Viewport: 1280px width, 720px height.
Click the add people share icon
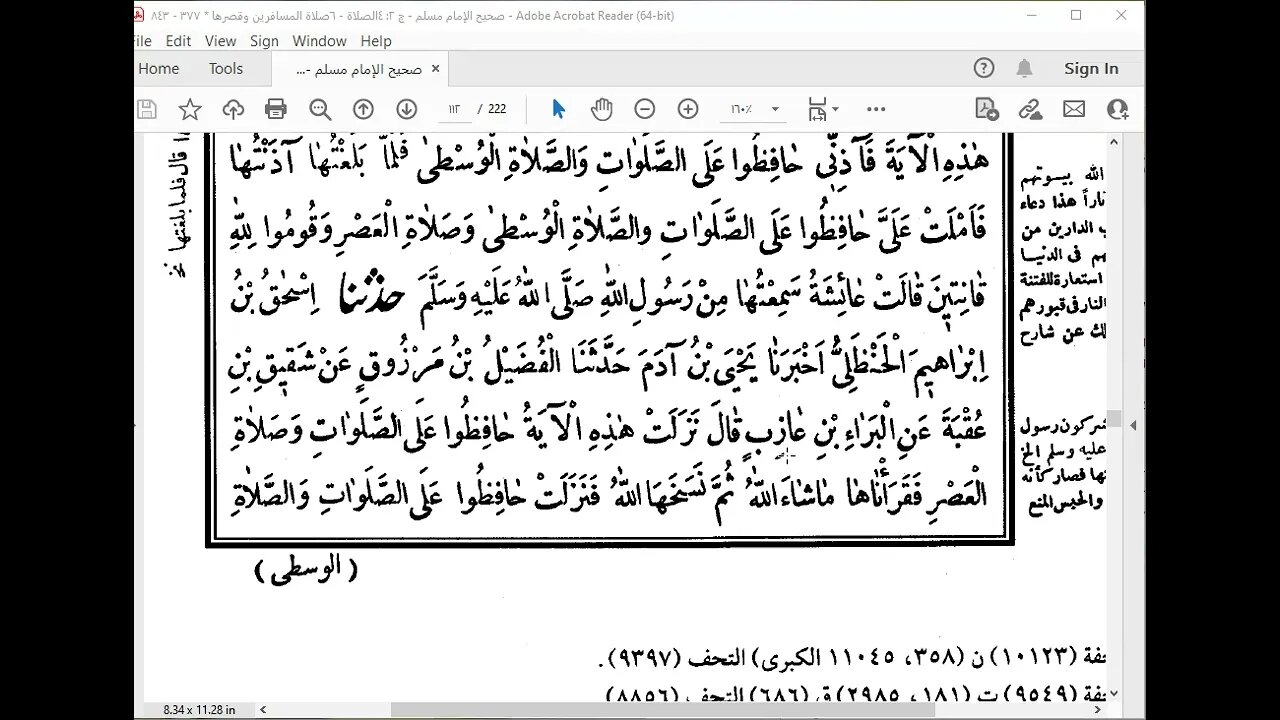point(1117,109)
